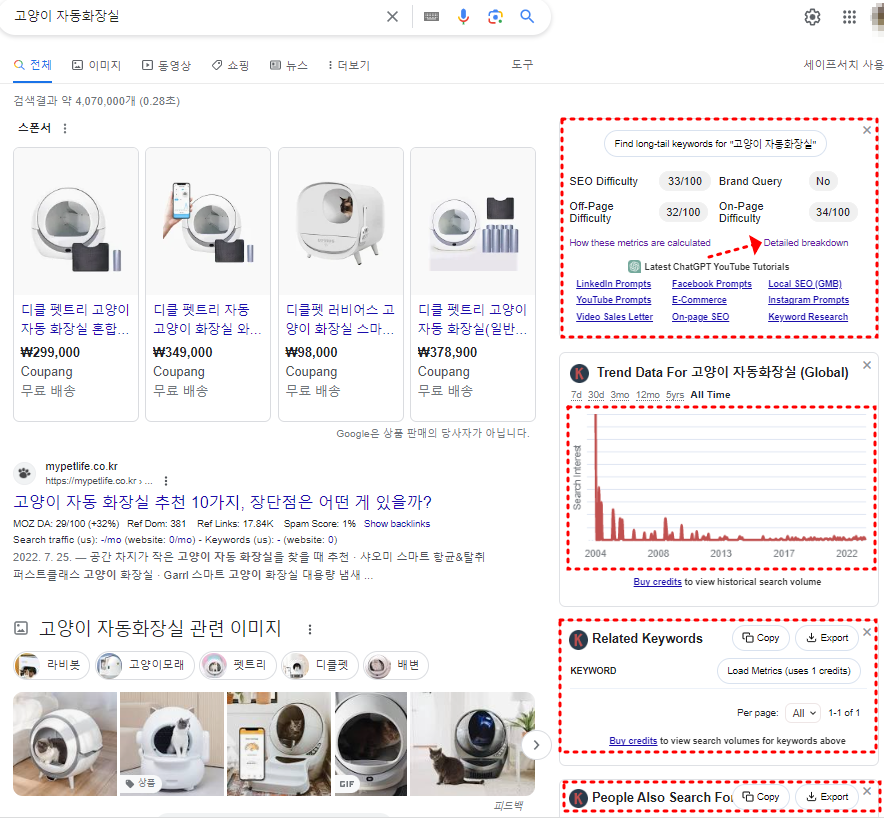Select the 12mo trend range

click(648, 395)
